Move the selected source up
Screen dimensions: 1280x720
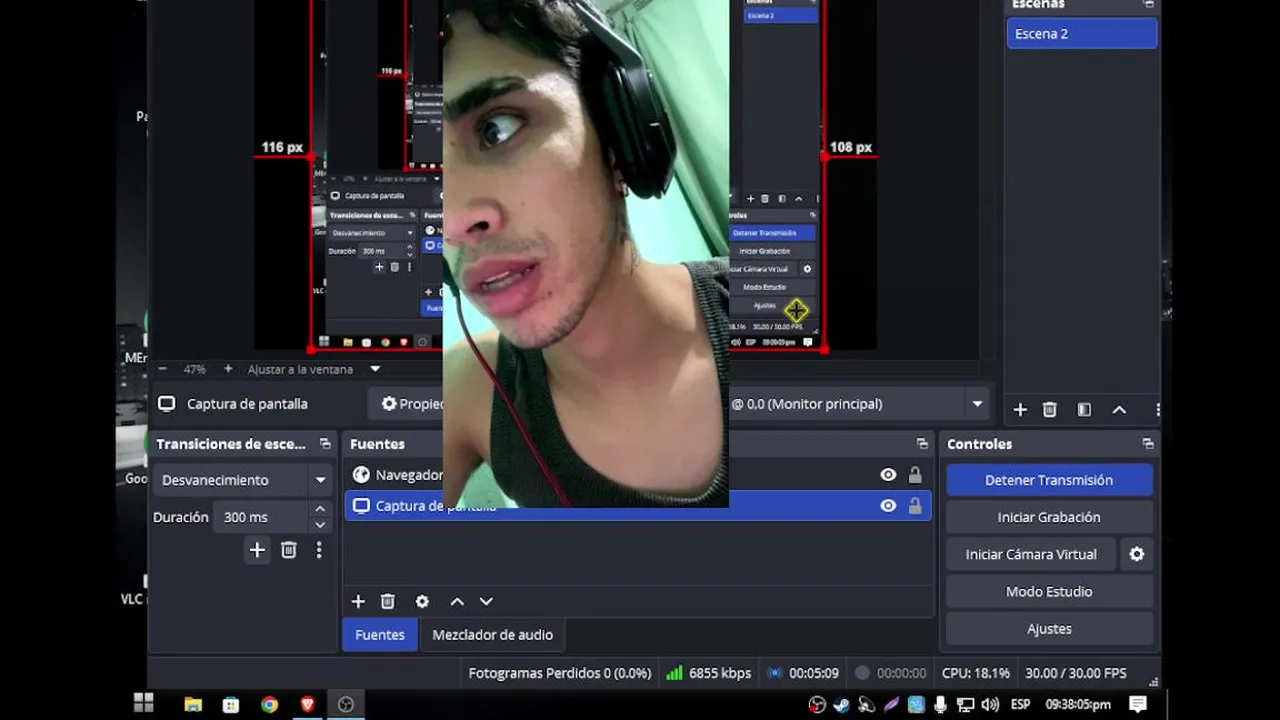[457, 601]
